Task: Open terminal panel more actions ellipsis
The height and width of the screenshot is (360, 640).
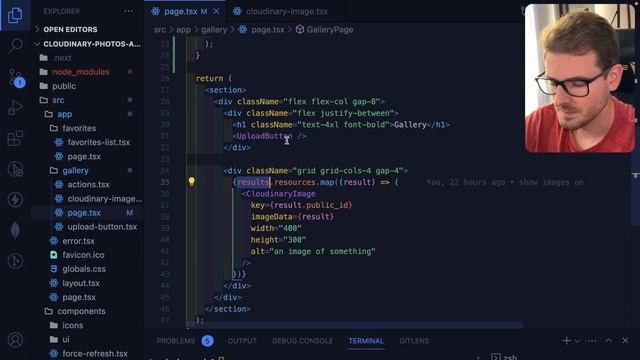Action: pyautogui.click(x=592, y=340)
